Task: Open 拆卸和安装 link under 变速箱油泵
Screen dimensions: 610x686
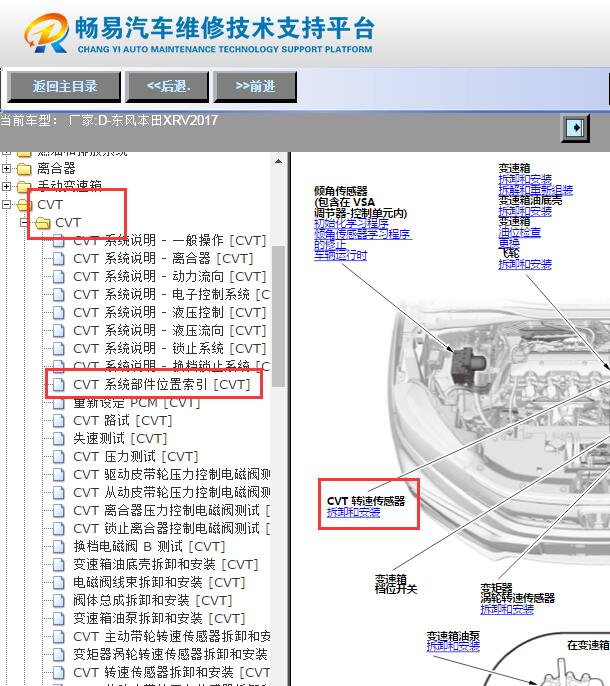Action: (x=453, y=646)
